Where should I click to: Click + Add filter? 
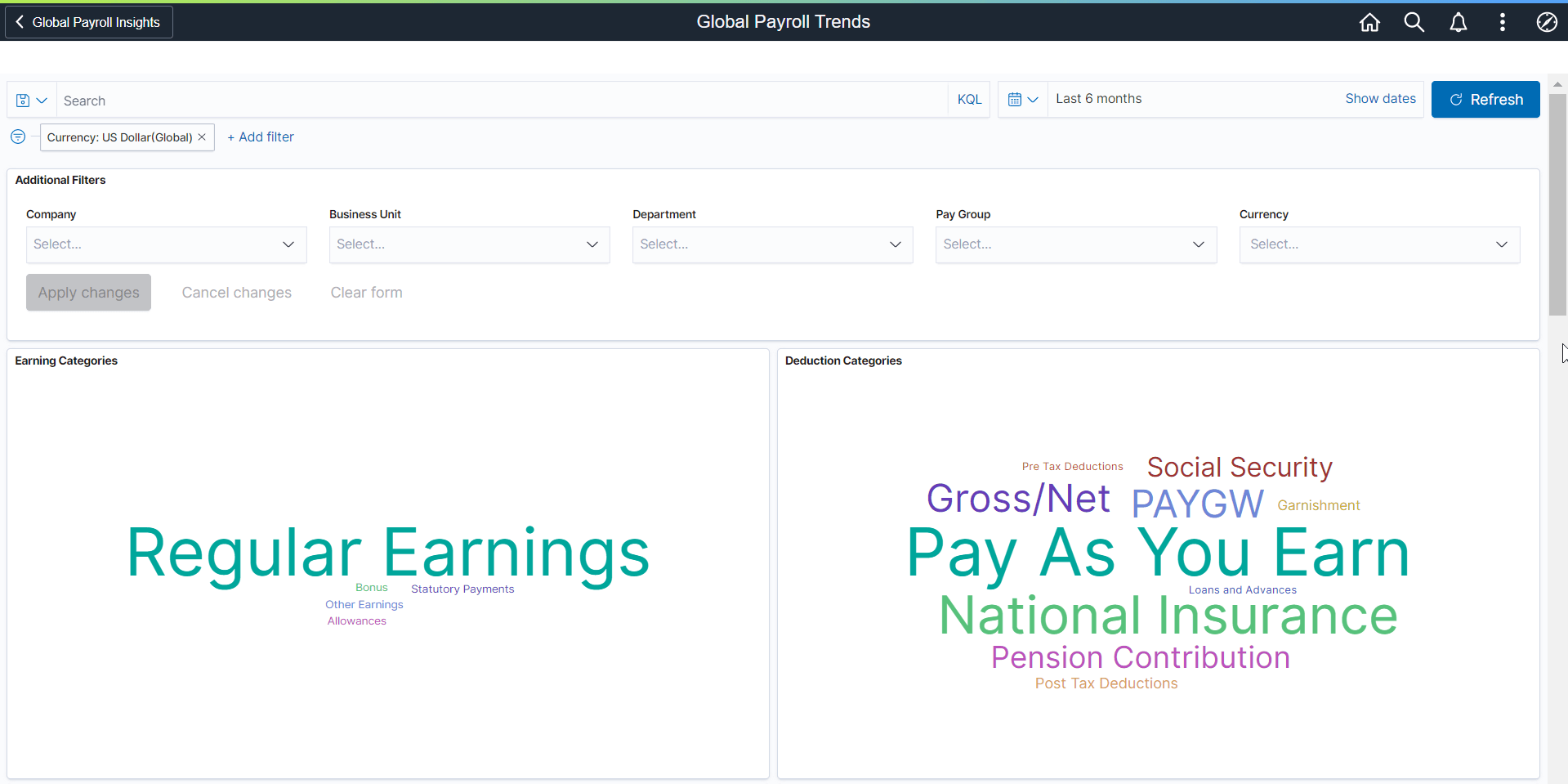click(260, 137)
